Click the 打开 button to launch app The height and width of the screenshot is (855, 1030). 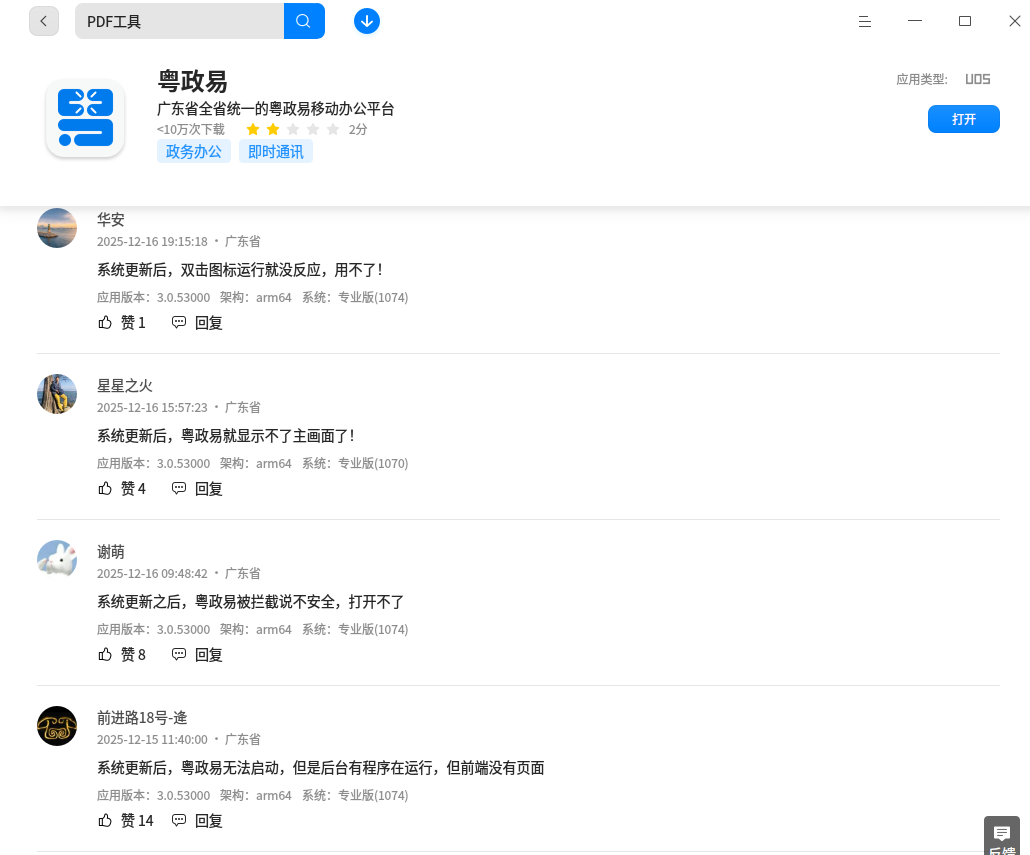(964, 119)
